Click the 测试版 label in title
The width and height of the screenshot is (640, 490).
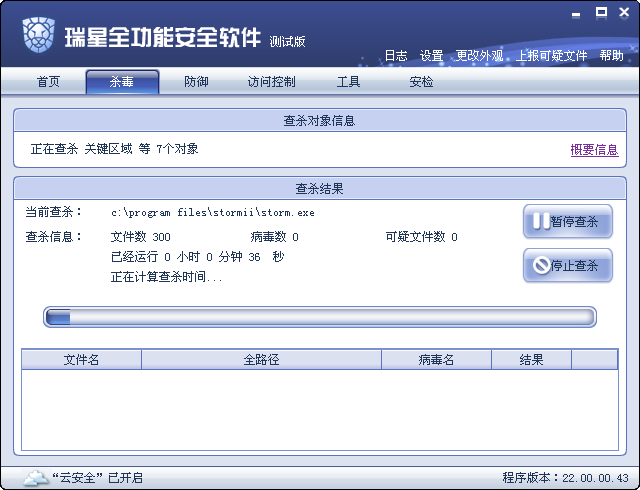tap(287, 41)
